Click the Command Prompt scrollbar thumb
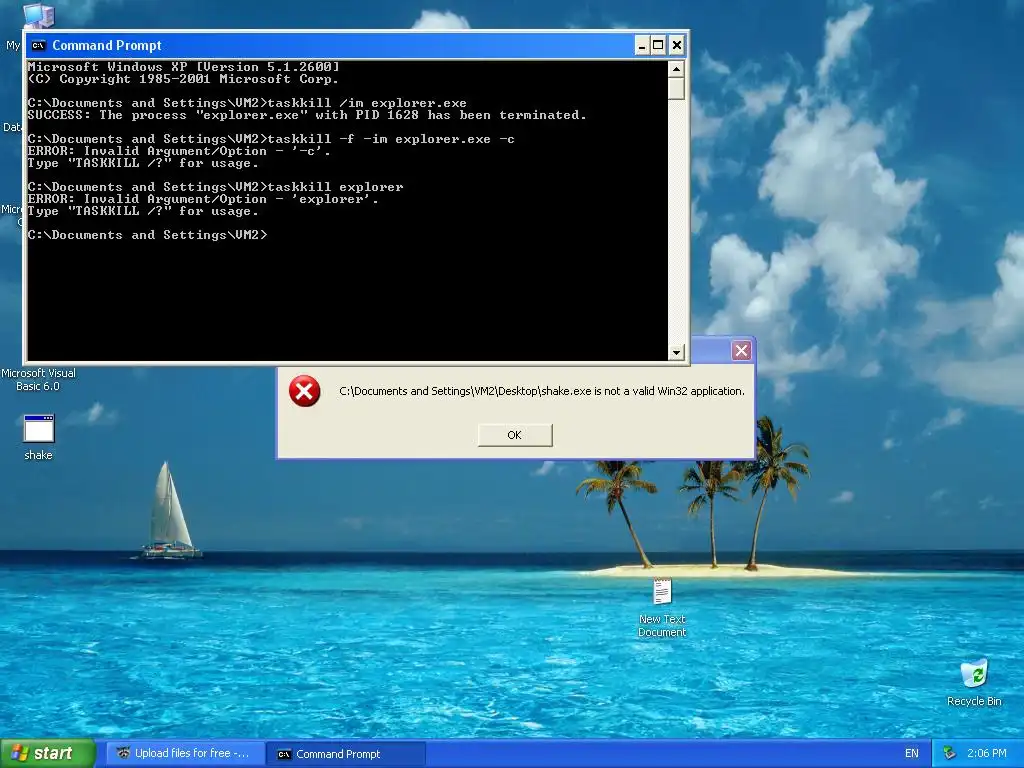Screen dimensions: 1024x768 (x=676, y=88)
